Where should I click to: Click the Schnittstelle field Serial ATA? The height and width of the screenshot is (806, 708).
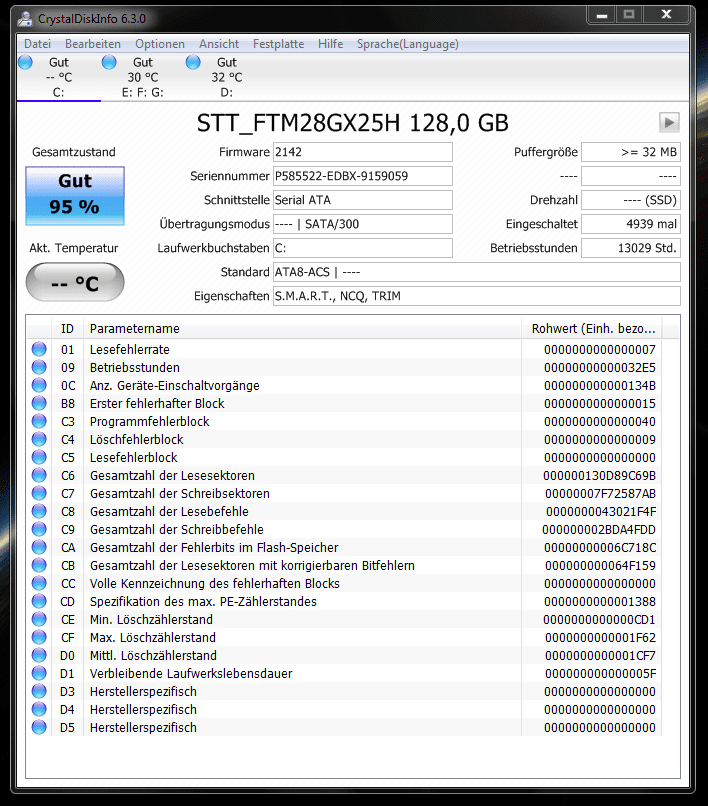click(362, 200)
